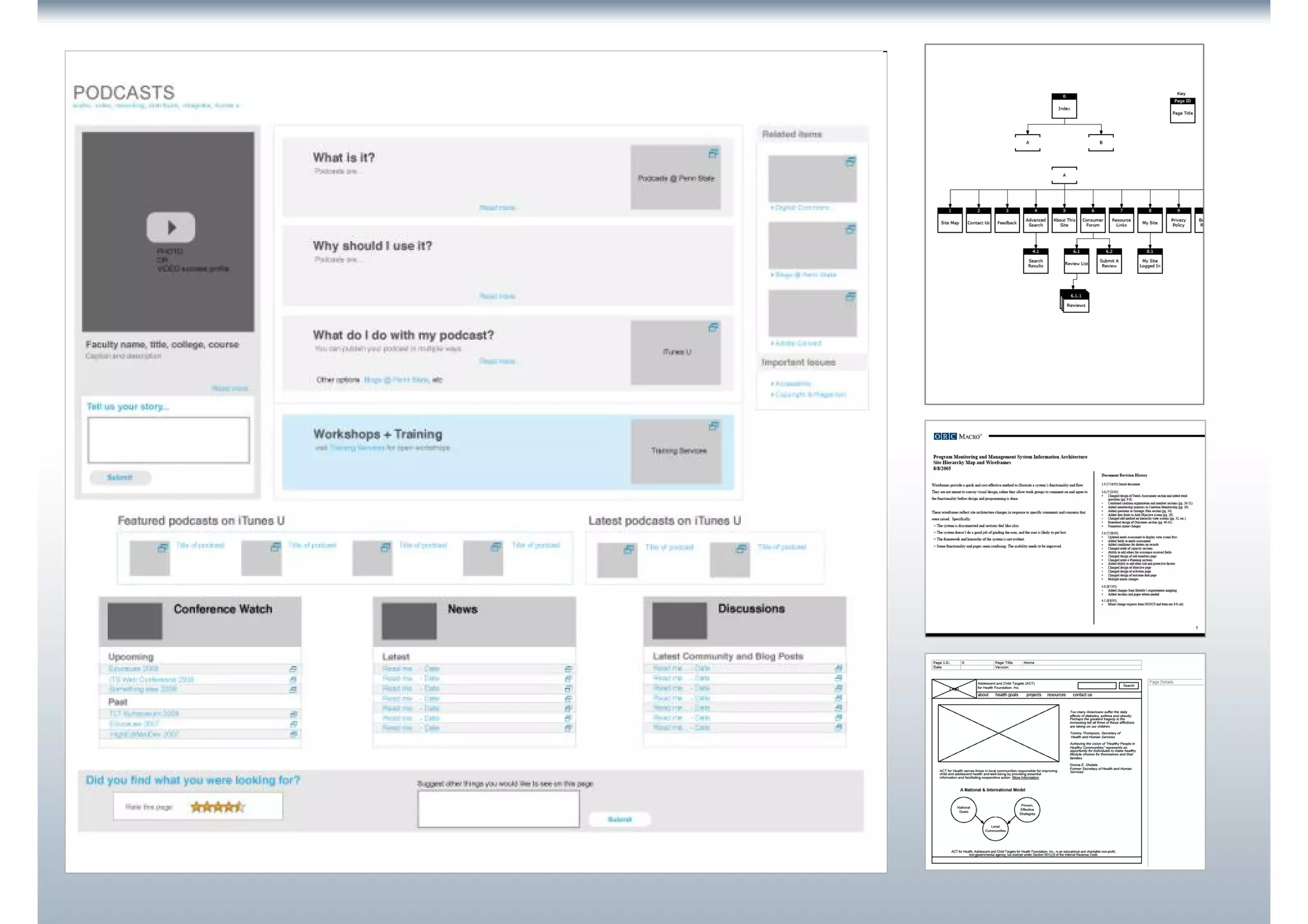Click window icon in first News Latest row

coord(568,669)
